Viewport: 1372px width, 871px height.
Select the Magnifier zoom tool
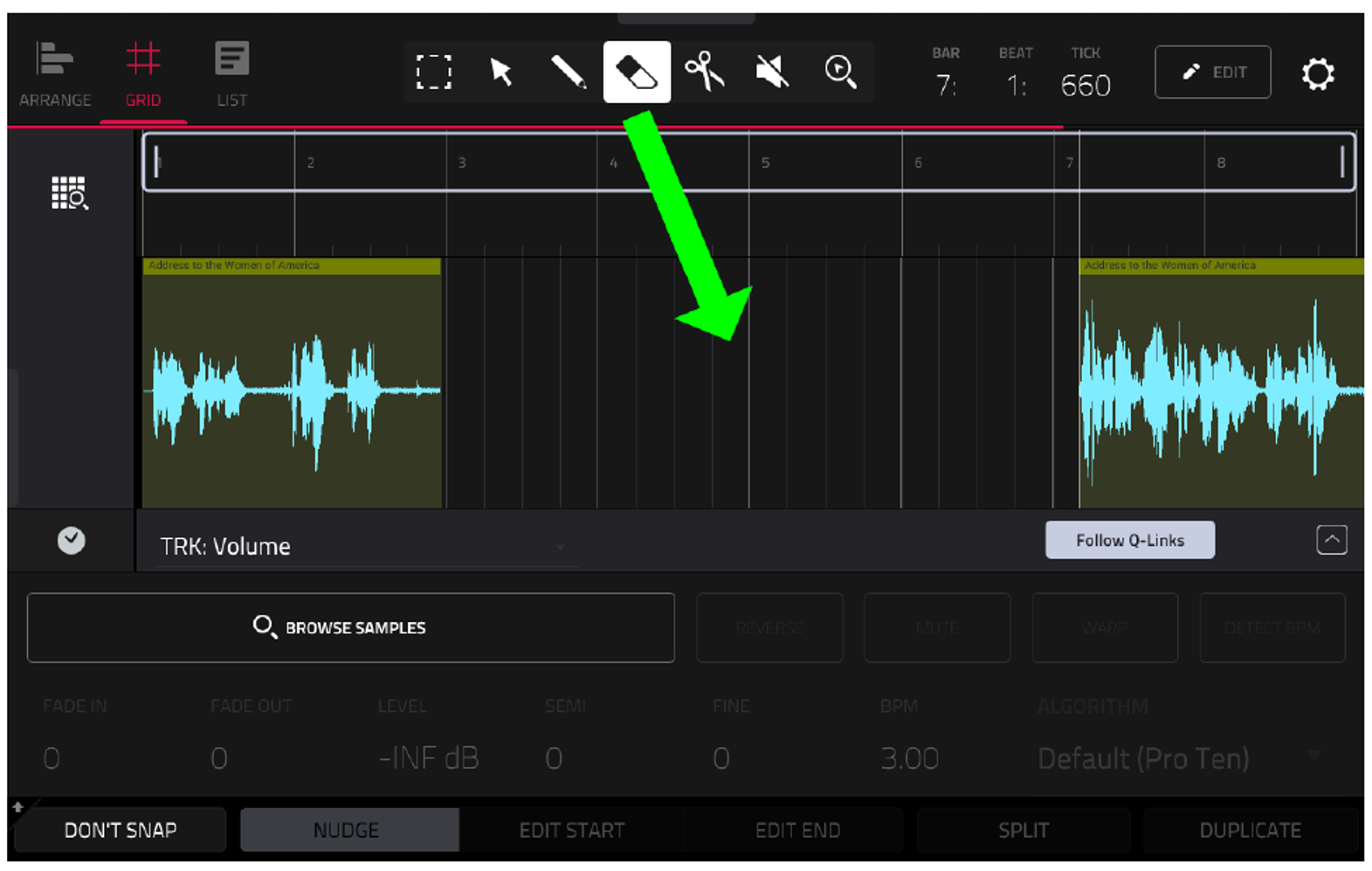tap(840, 72)
